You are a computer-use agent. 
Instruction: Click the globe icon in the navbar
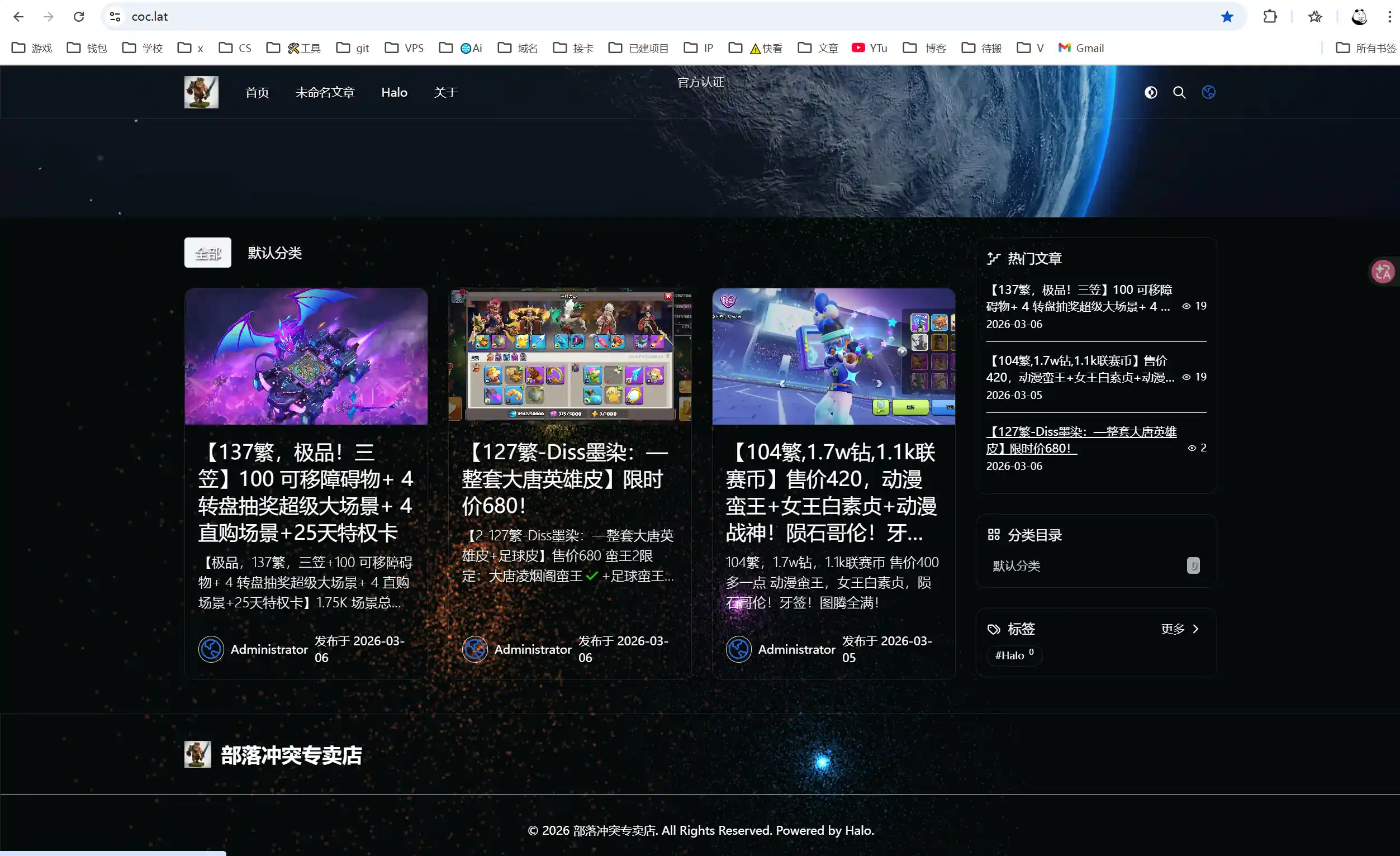pos(1208,92)
